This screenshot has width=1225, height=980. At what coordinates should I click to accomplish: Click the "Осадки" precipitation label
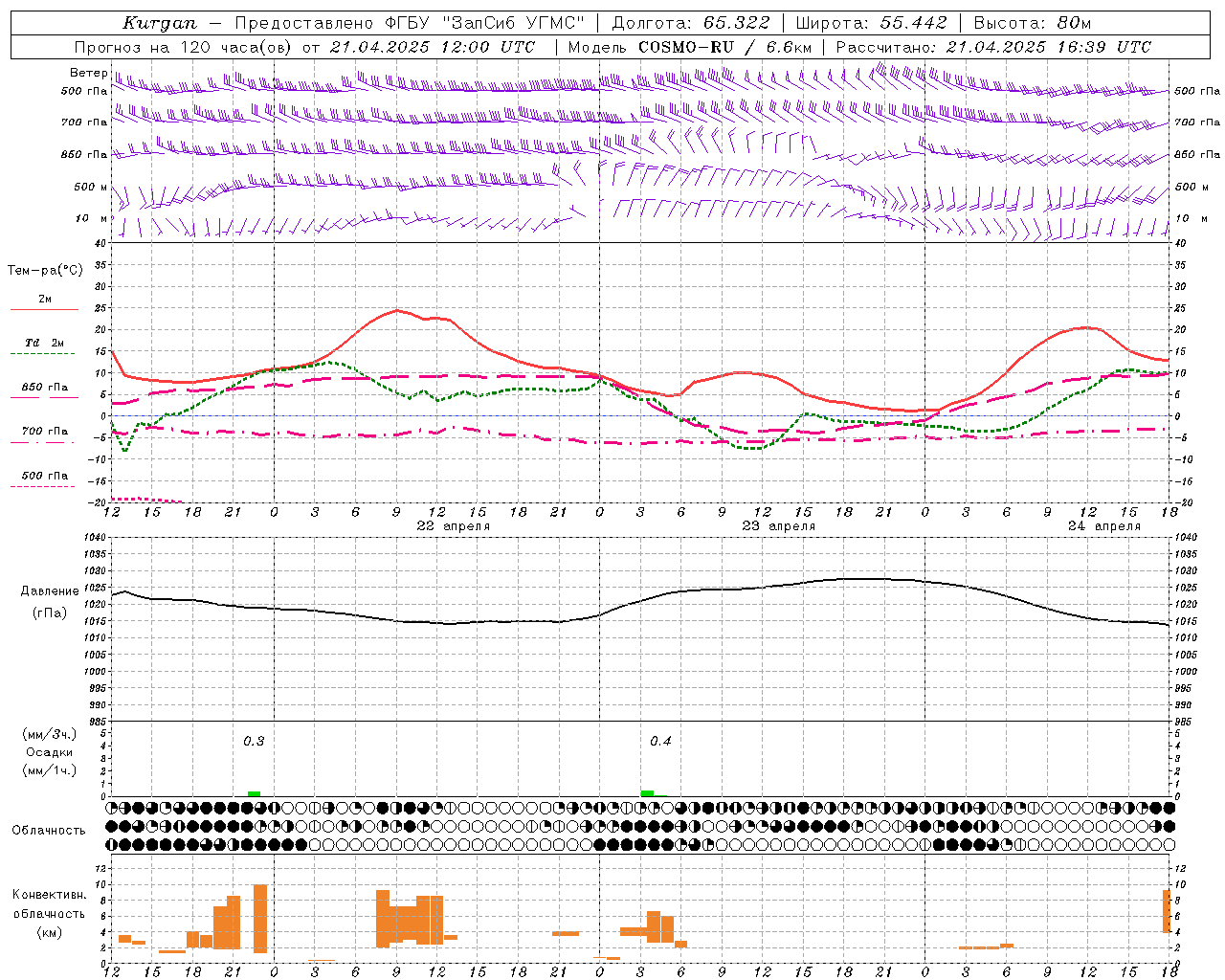50,753
